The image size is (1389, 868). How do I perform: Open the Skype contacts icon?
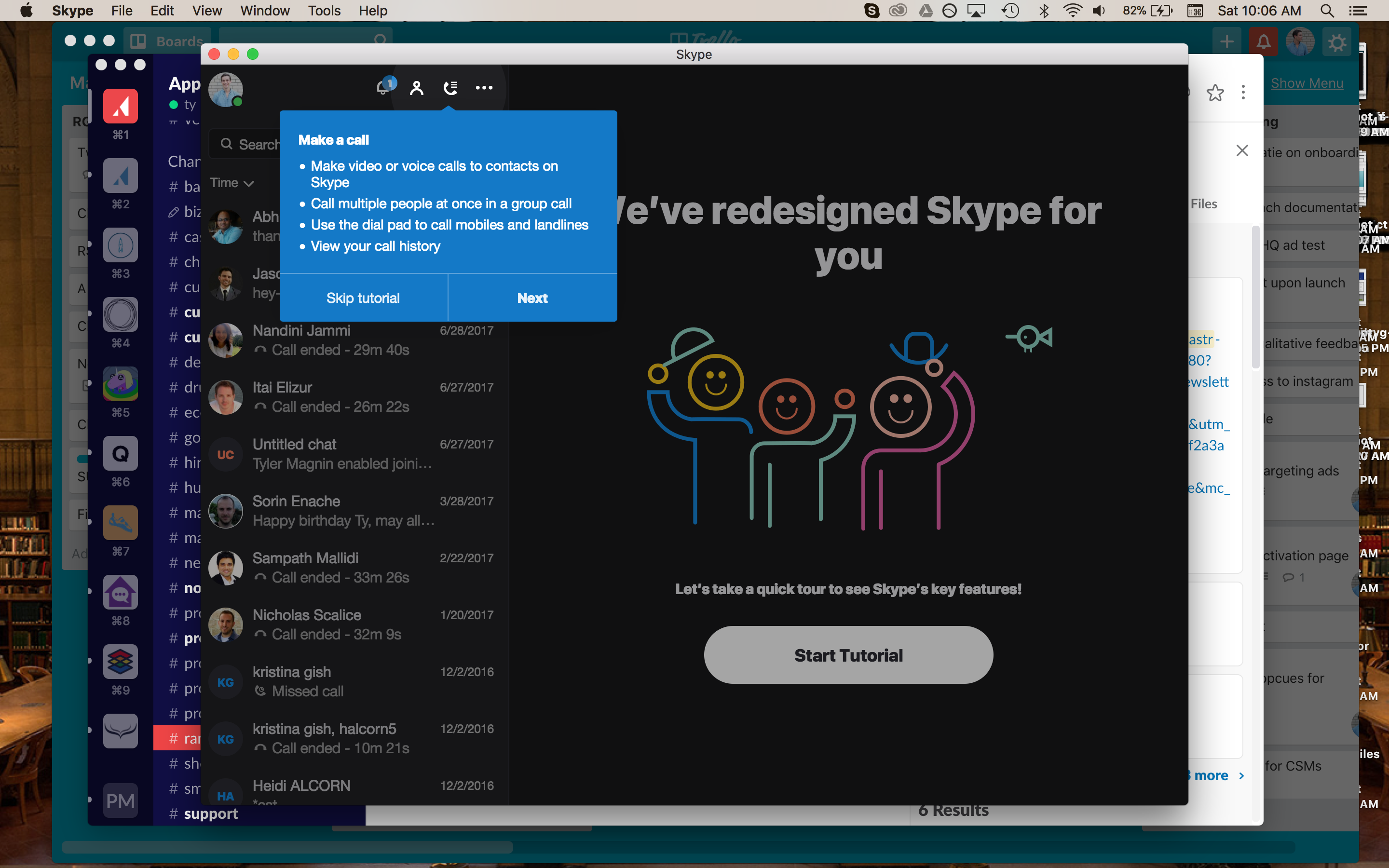[x=417, y=88]
